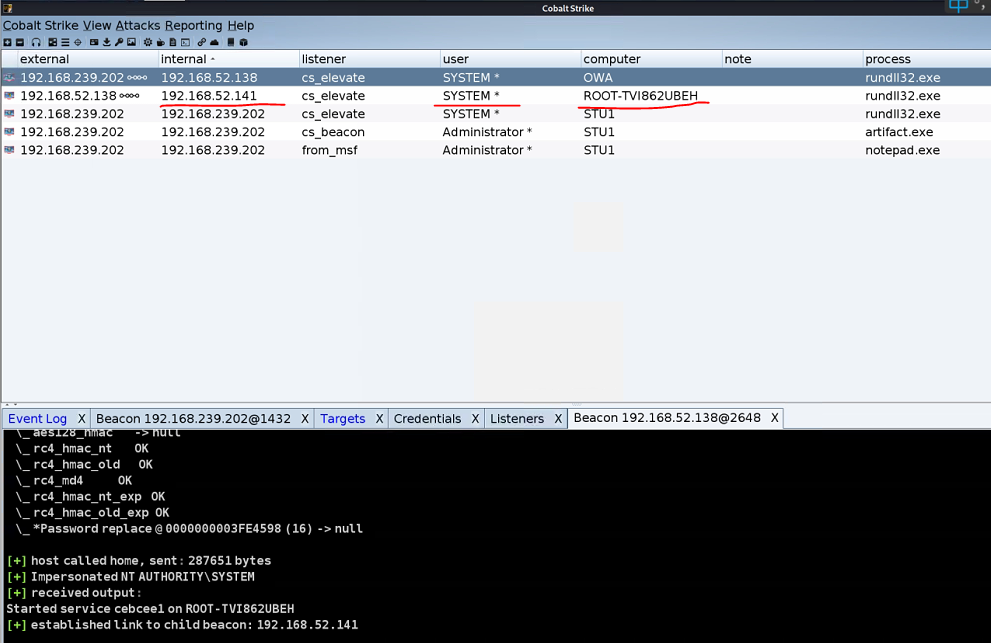The width and height of the screenshot is (991, 643).
Task: Click Manage Web Server cloud icon
Action: pos(214,42)
